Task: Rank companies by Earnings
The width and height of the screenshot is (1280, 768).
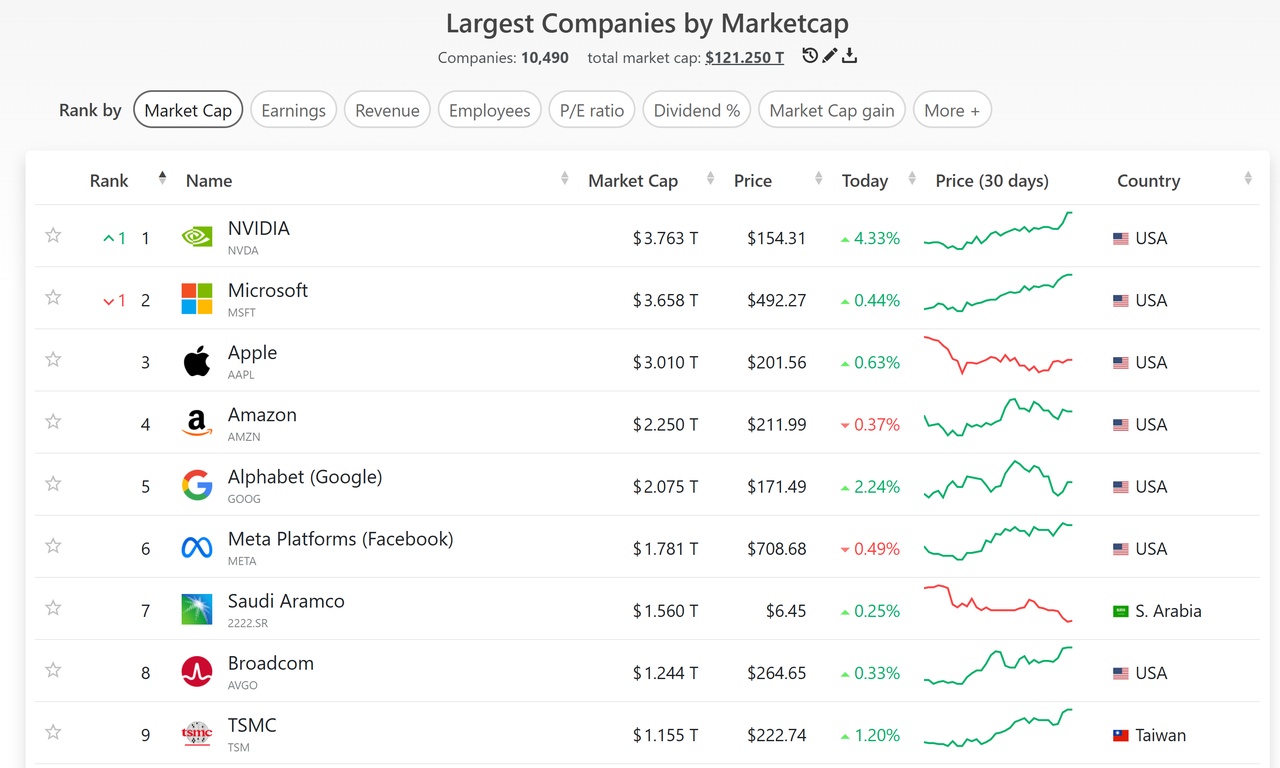Action: click(293, 110)
